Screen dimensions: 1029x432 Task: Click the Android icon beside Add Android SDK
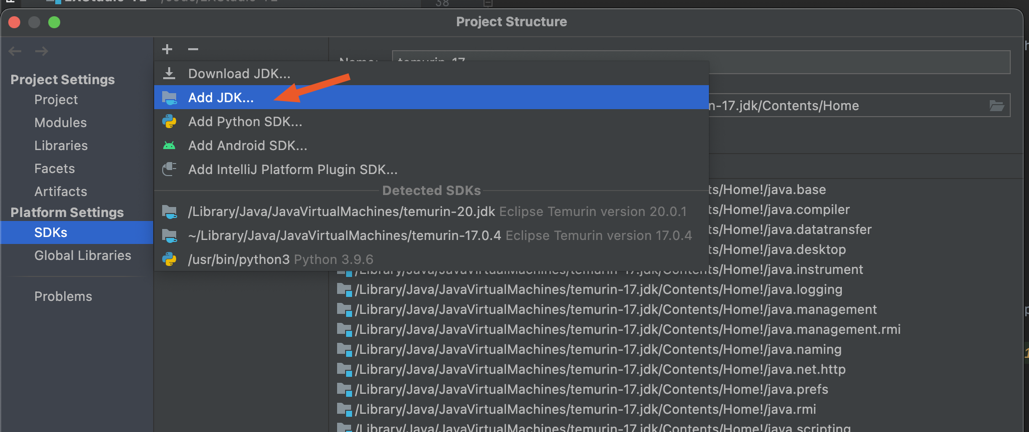tap(169, 145)
